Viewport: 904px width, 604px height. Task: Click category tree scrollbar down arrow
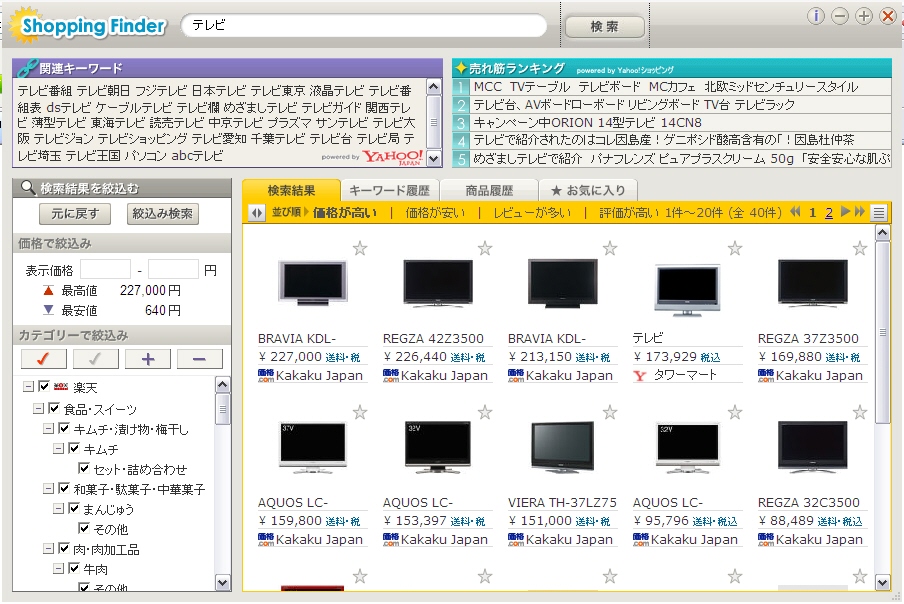223,582
